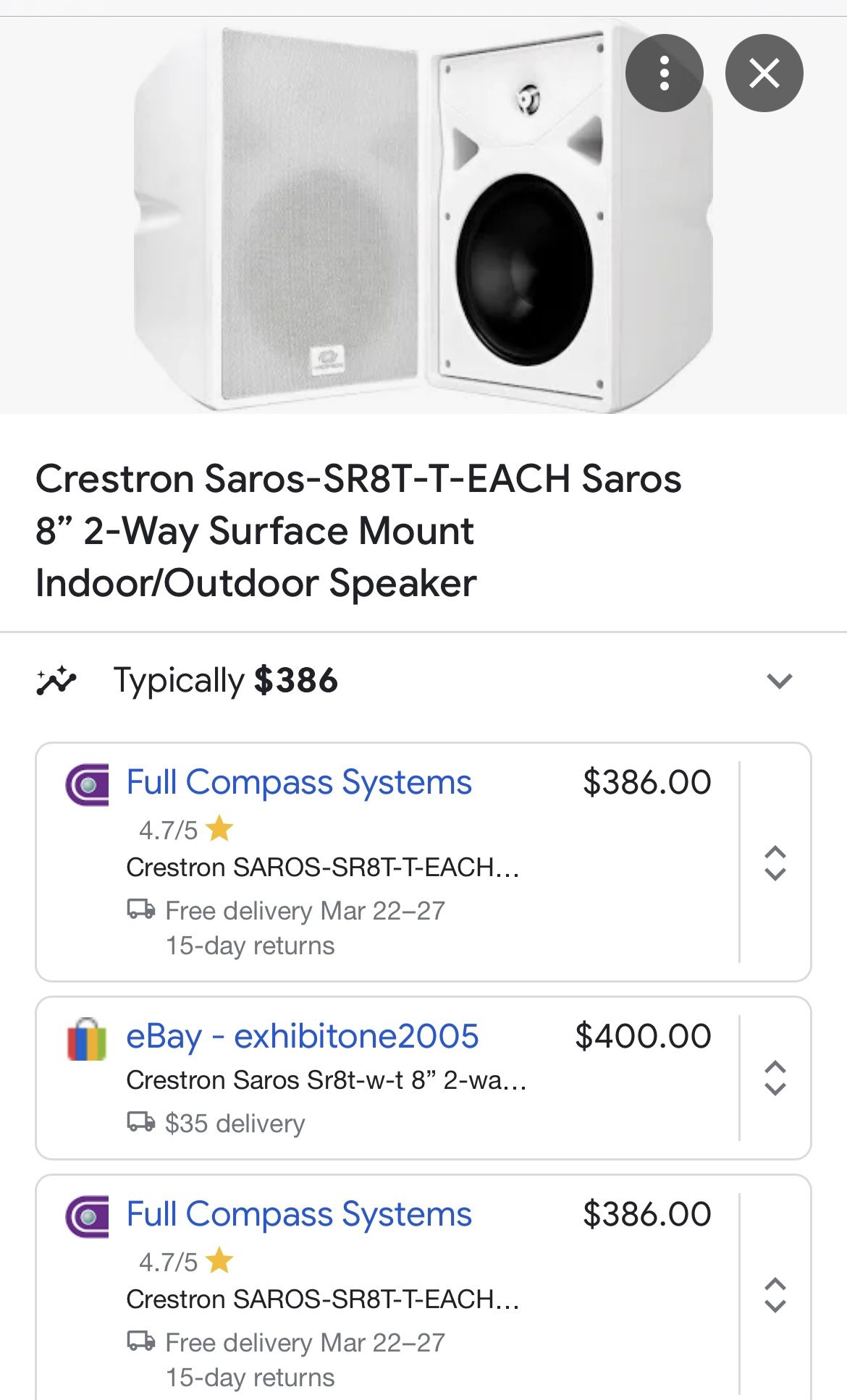Click the first Free delivery truck icon
Screen dimensions: 847x1400
pos(141,909)
